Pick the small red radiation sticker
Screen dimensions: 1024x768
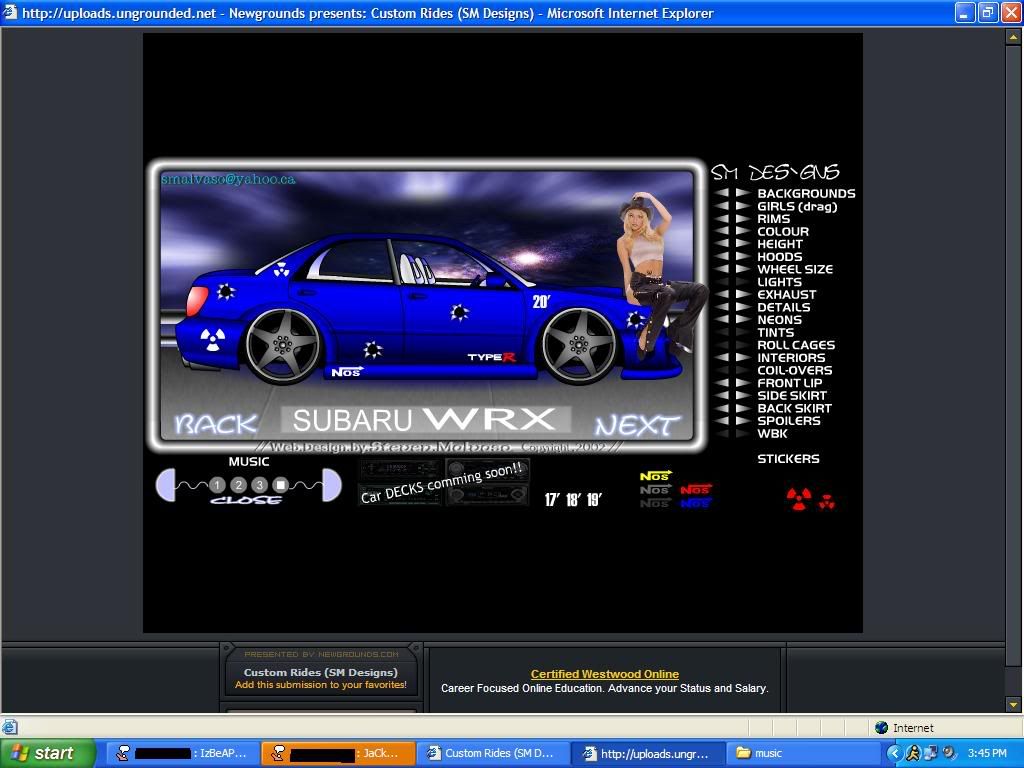point(827,502)
